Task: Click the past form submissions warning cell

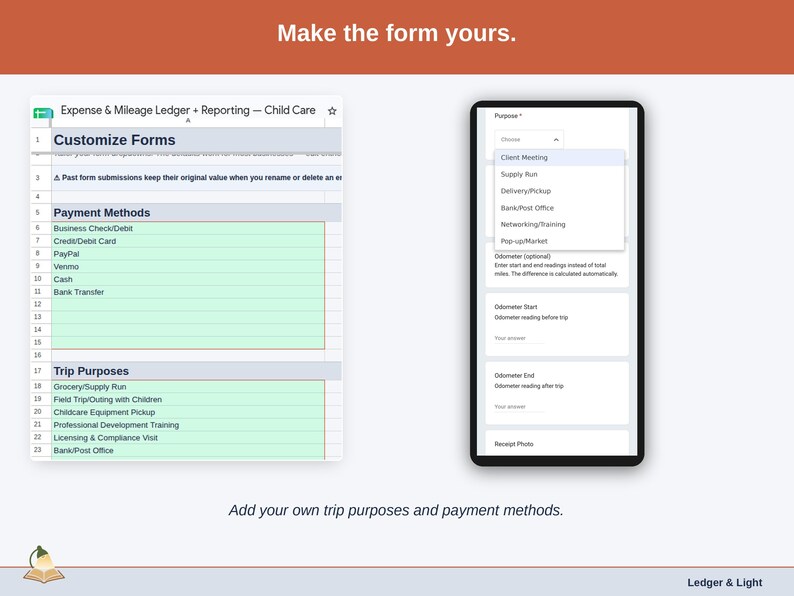Action: [196, 178]
